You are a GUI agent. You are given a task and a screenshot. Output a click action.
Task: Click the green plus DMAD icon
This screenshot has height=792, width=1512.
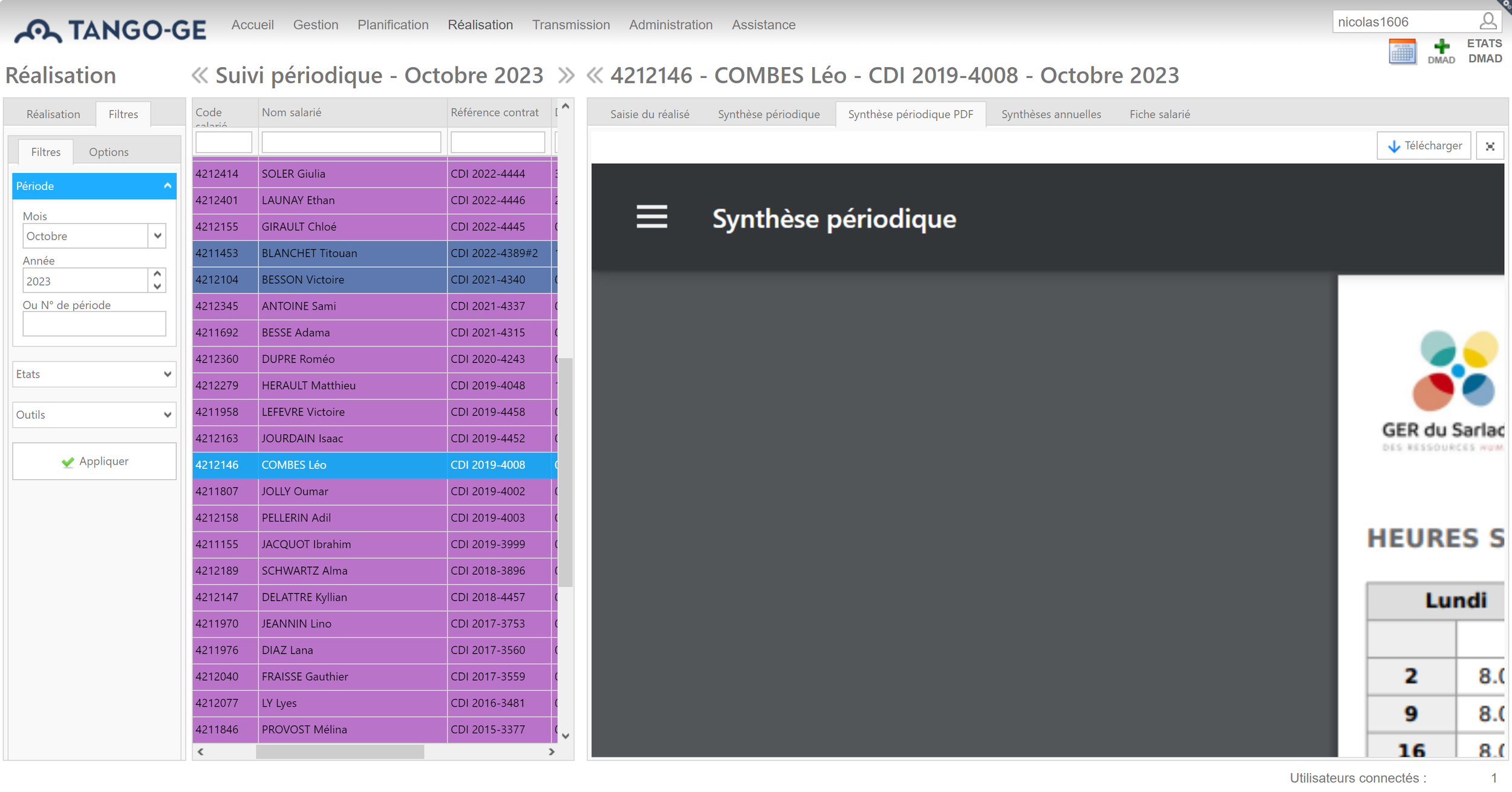point(1441,51)
